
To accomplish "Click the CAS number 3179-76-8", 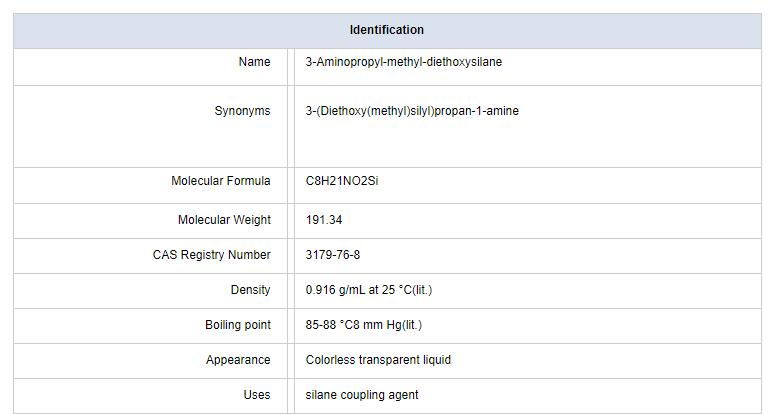I will coord(333,255).
